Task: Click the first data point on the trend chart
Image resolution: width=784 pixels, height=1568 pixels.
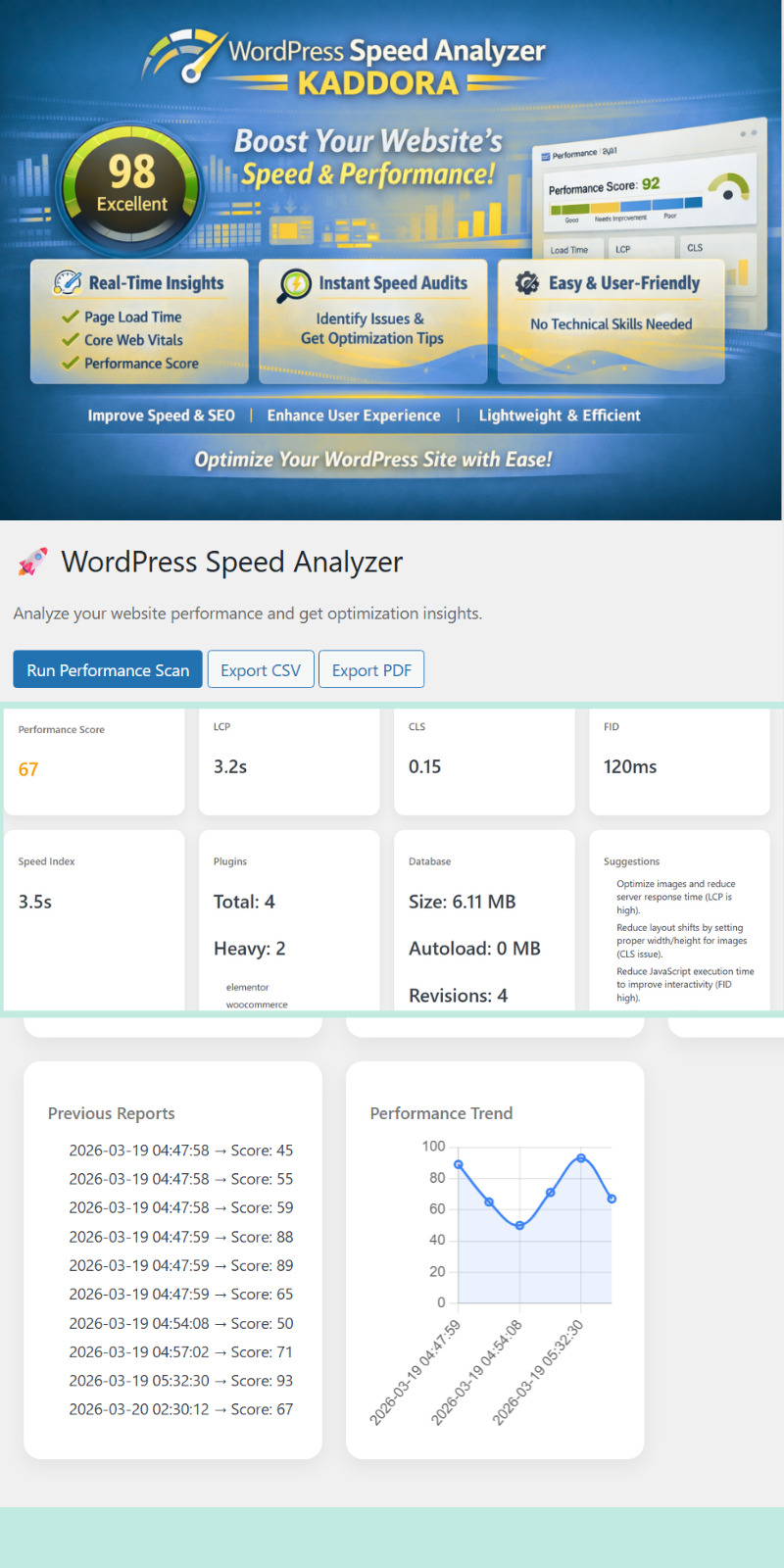Action: click(459, 1164)
